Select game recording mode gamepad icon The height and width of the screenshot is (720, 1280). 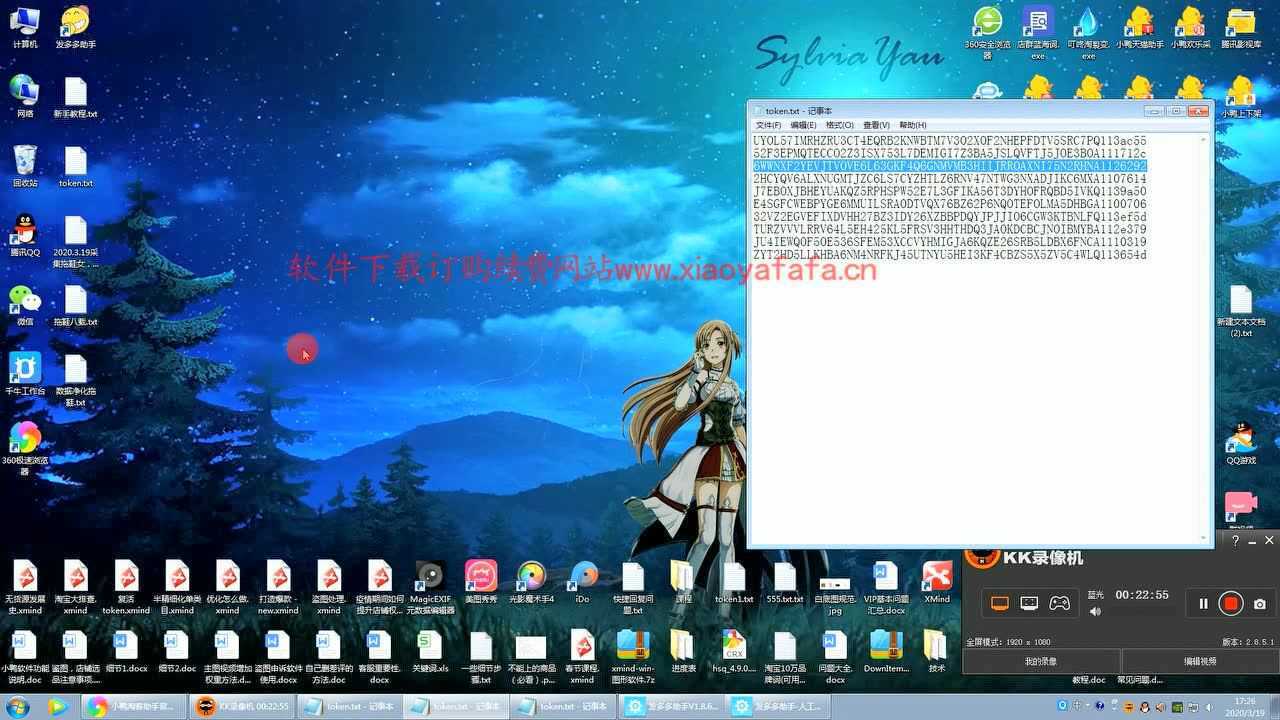[x=1059, y=603]
